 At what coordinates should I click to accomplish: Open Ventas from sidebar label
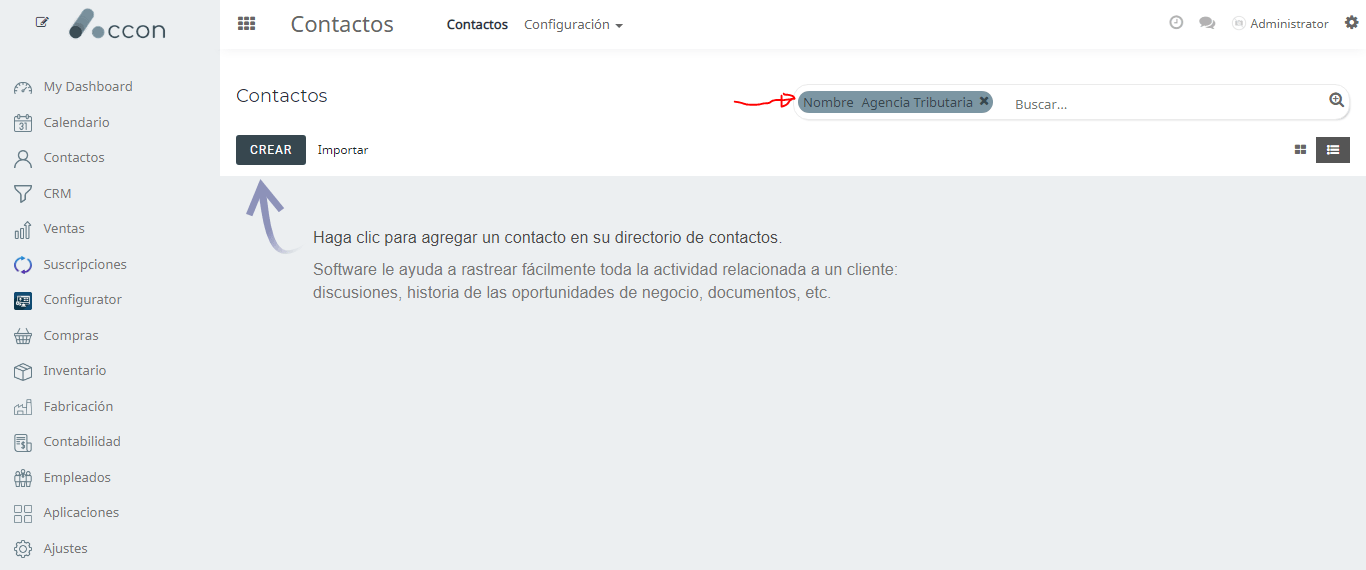pyautogui.click(x=64, y=229)
